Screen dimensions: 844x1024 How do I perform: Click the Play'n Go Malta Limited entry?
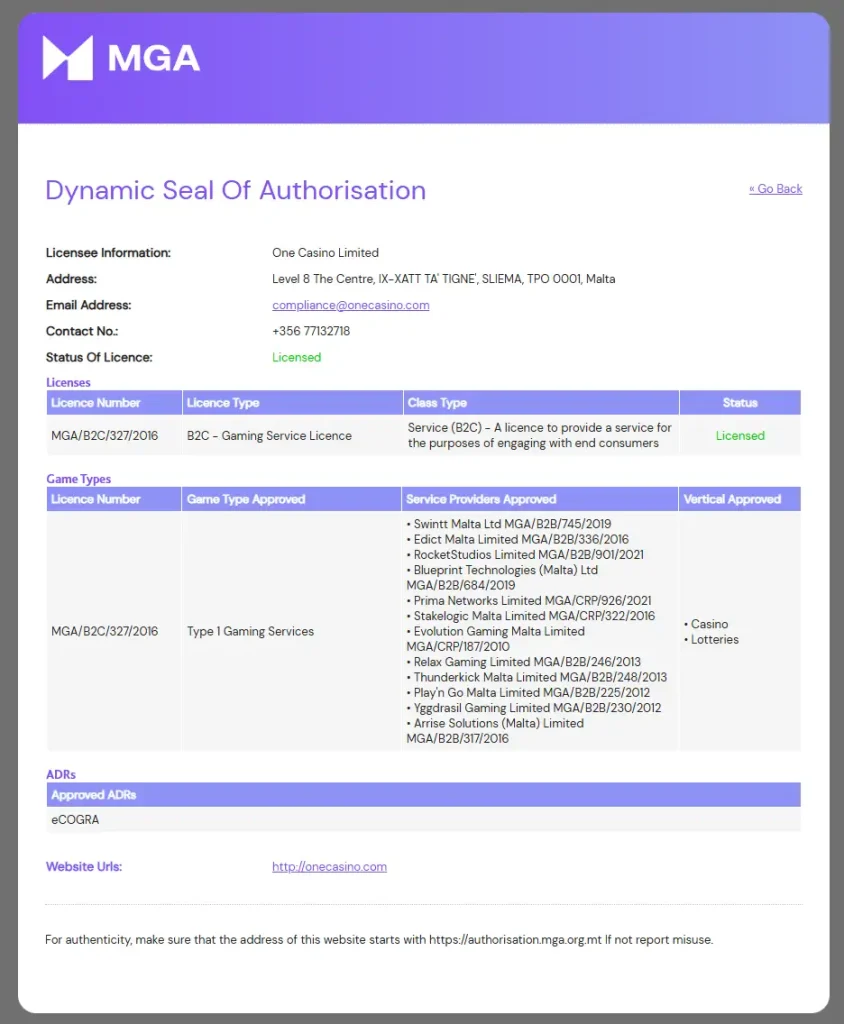[x=528, y=693]
